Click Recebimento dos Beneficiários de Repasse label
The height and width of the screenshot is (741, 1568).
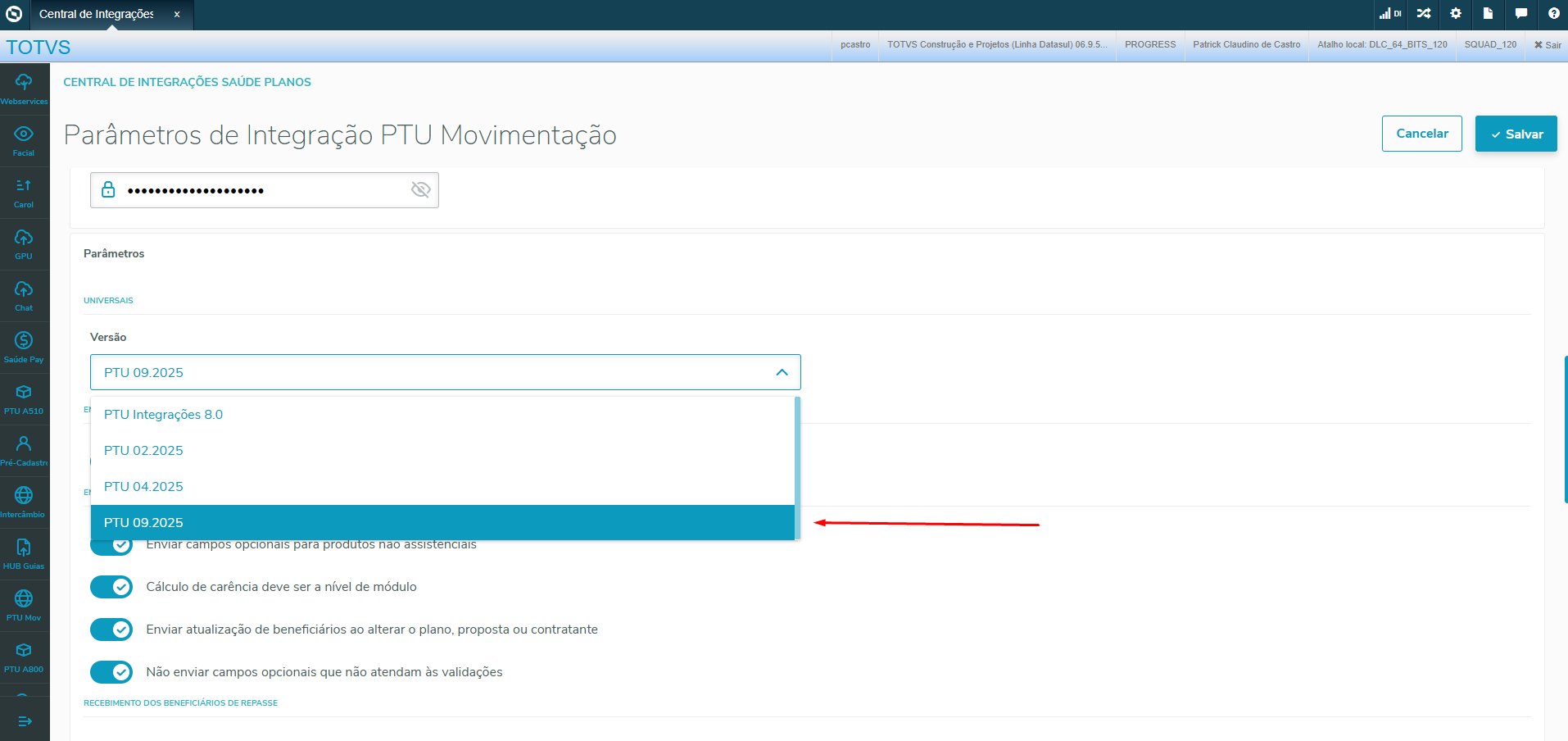(x=181, y=703)
